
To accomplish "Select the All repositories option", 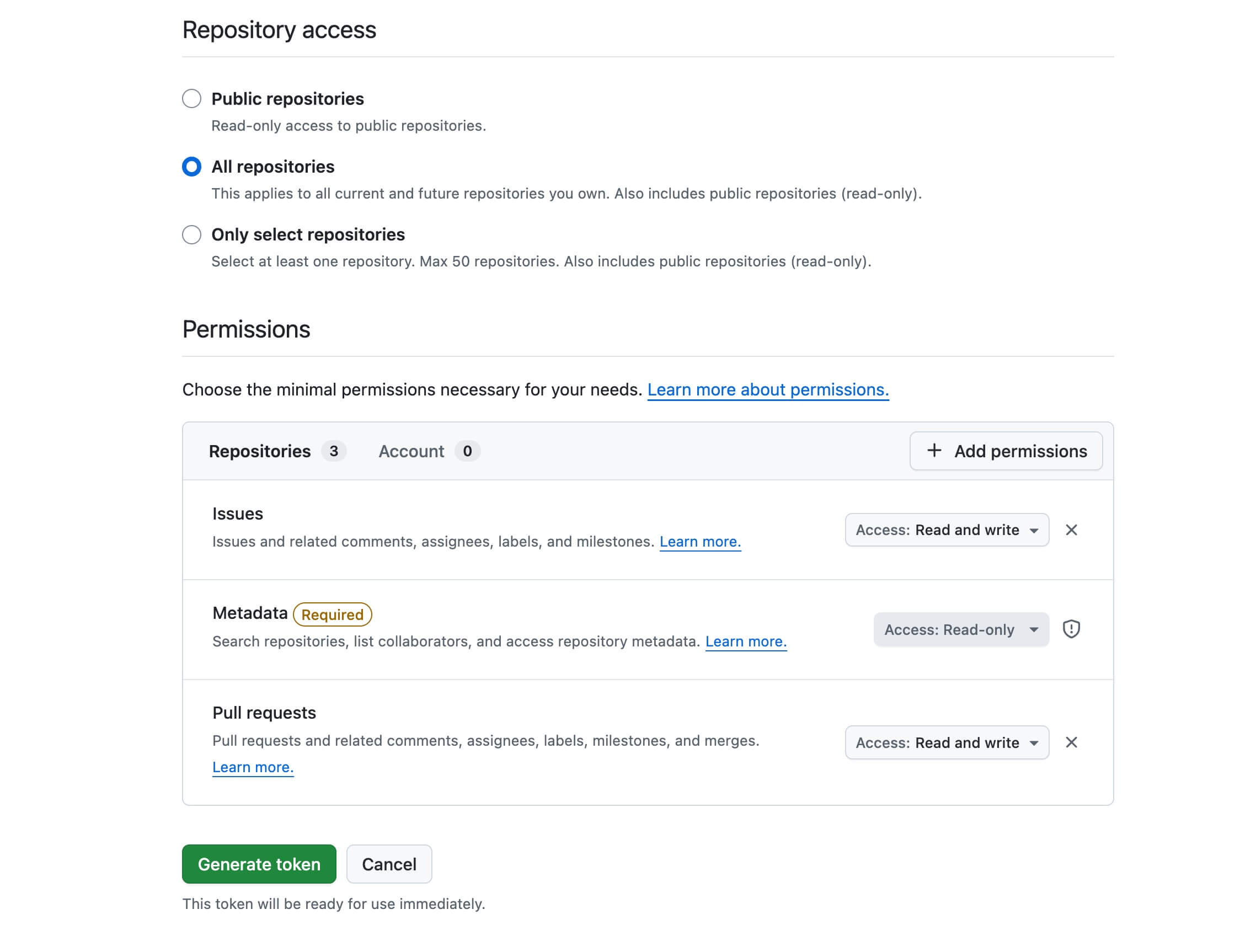I will click(191, 167).
